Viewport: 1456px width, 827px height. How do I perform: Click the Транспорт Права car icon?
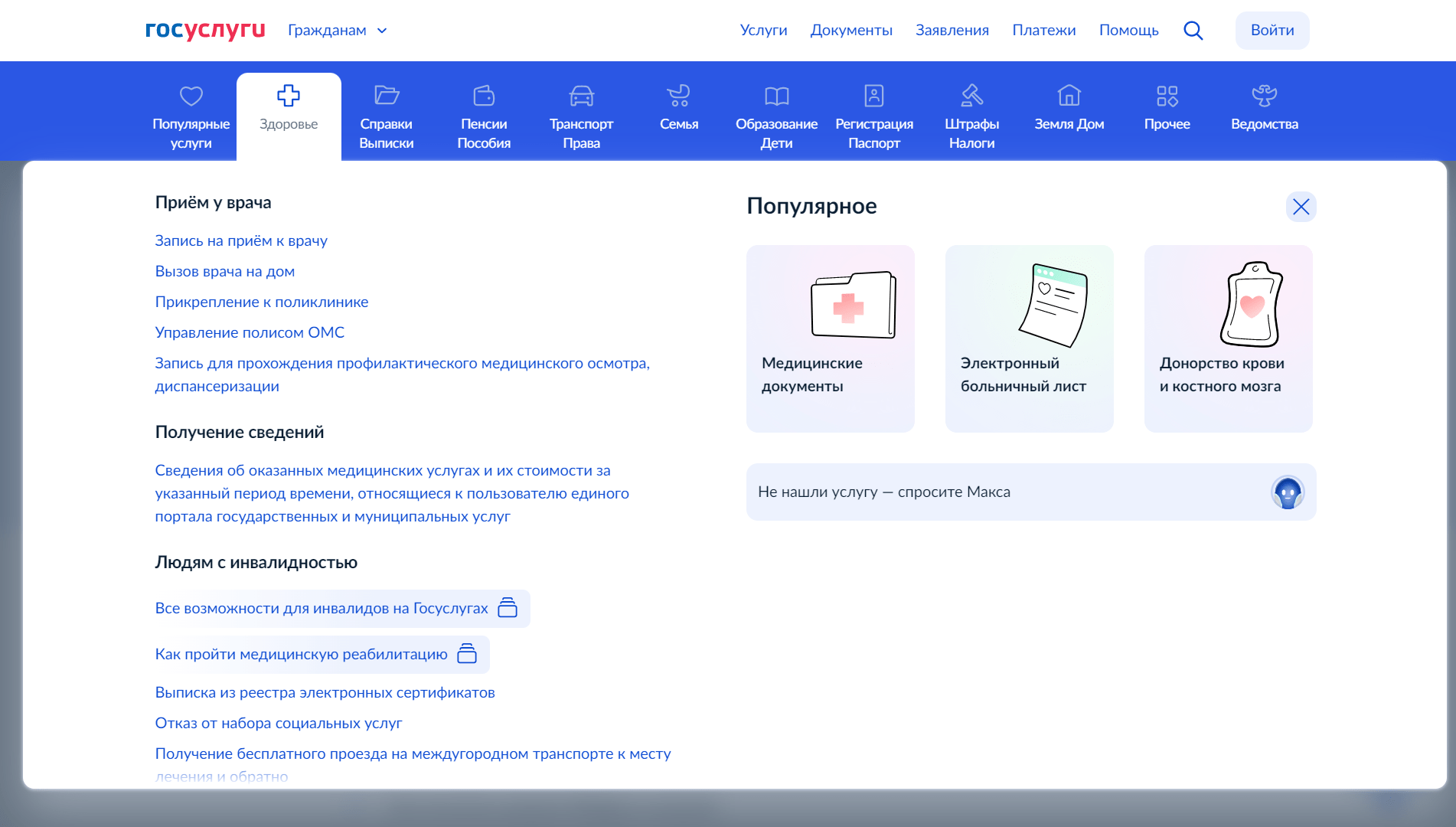tap(581, 96)
